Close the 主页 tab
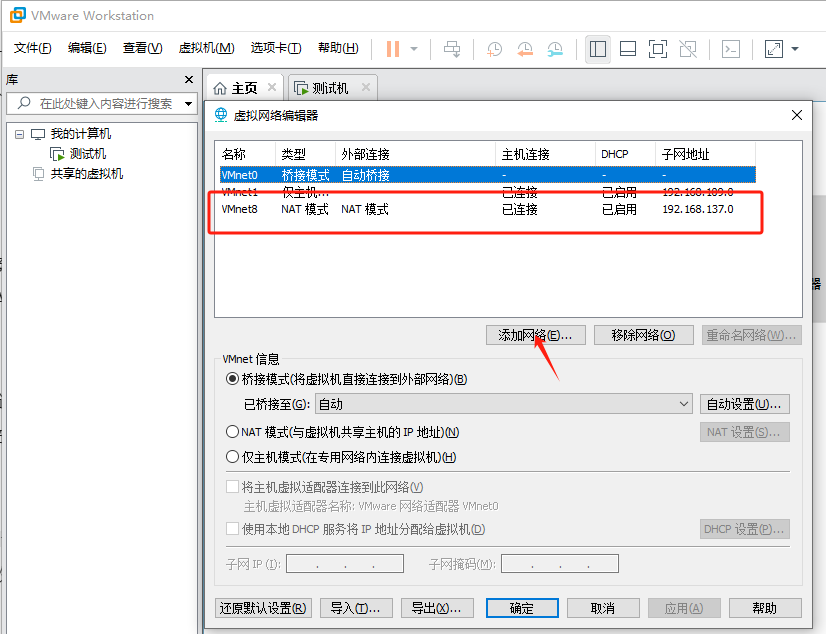The image size is (826, 634). pyautogui.click(x=272, y=87)
